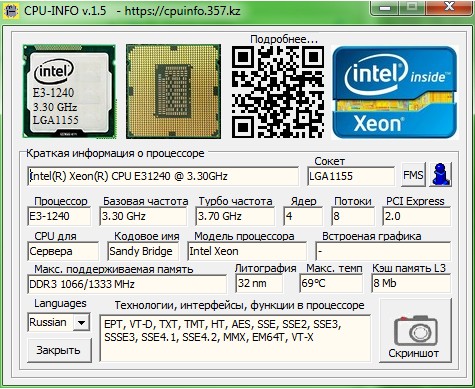Minimize the CPU-INFO window
The image size is (475, 389).
(x=386, y=7)
